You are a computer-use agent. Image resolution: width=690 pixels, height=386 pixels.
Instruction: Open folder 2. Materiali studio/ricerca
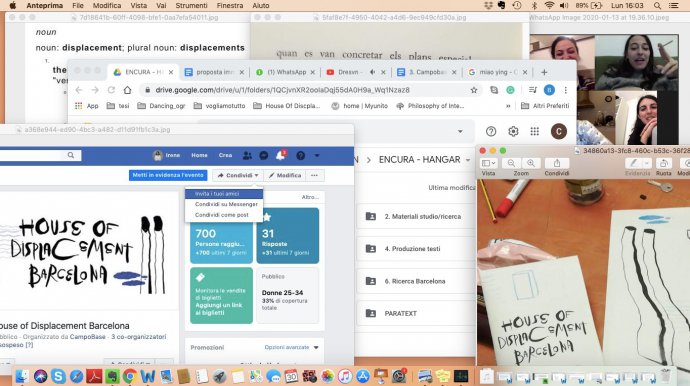coord(416,217)
